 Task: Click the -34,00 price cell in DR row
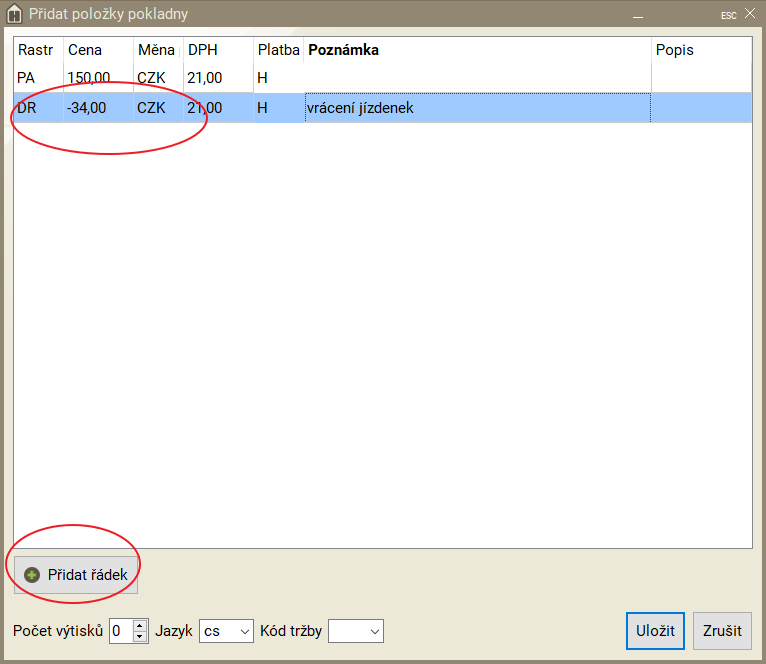coord(88,108)
